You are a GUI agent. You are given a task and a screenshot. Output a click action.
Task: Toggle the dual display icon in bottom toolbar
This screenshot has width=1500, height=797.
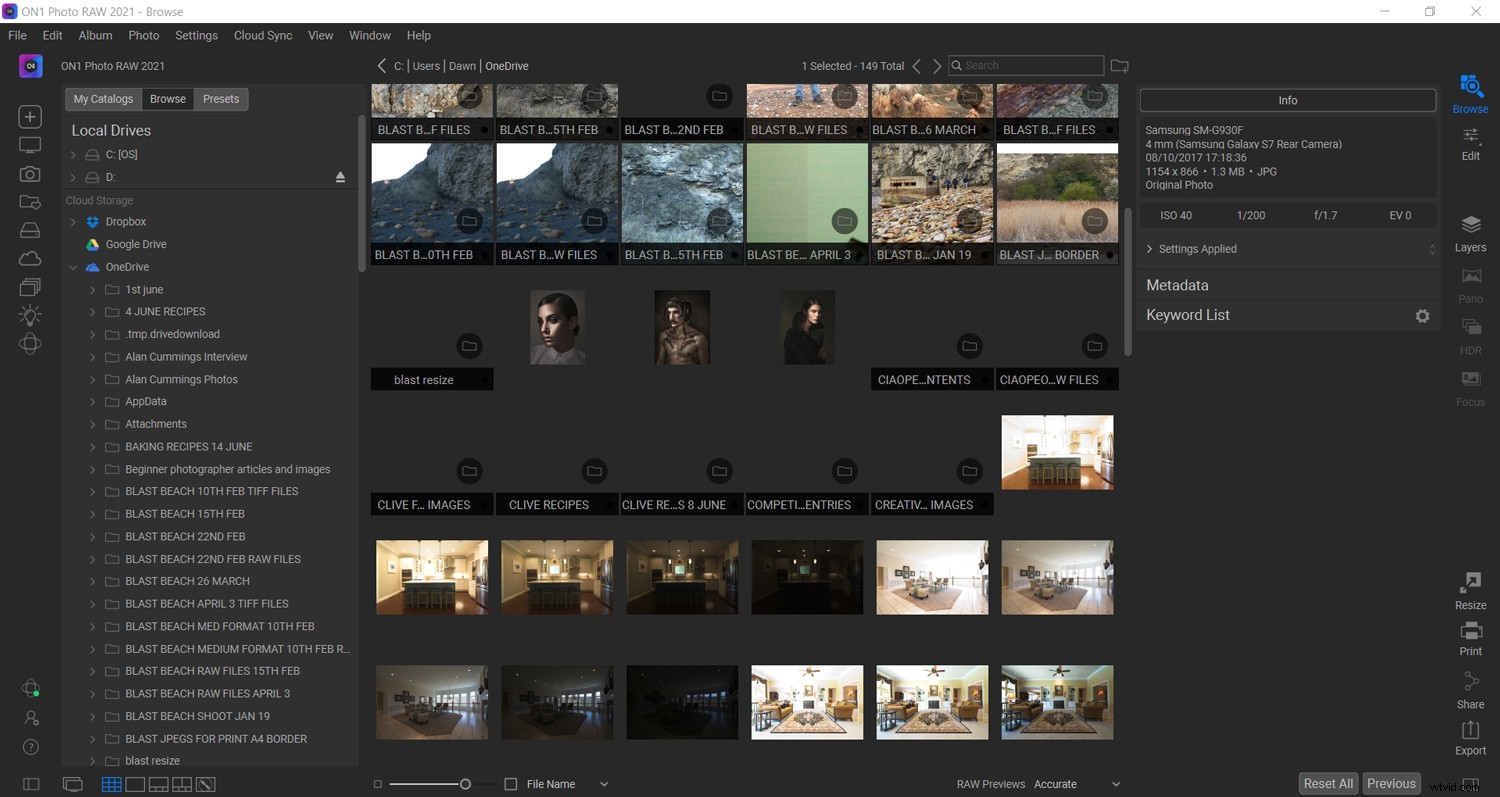coord(71,784)
